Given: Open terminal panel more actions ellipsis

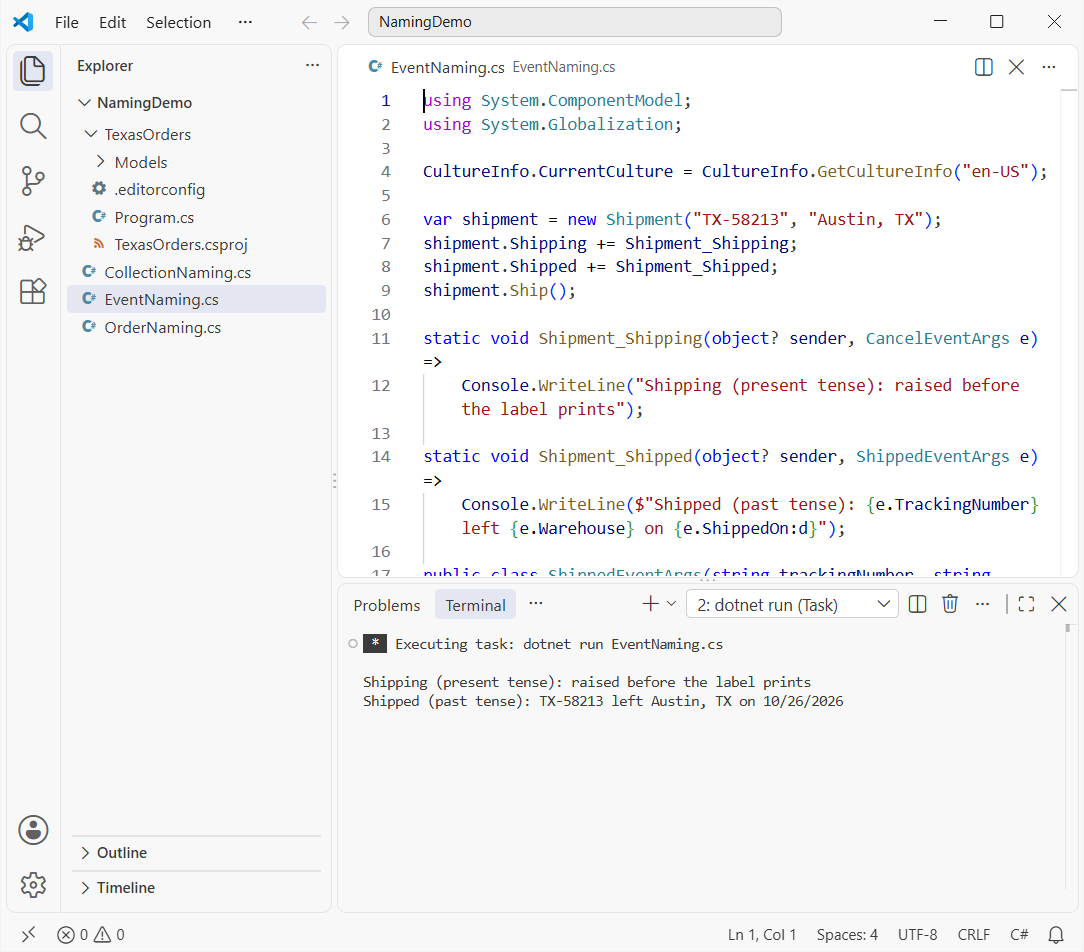Looking at the screenshot, I should point(982,604).
